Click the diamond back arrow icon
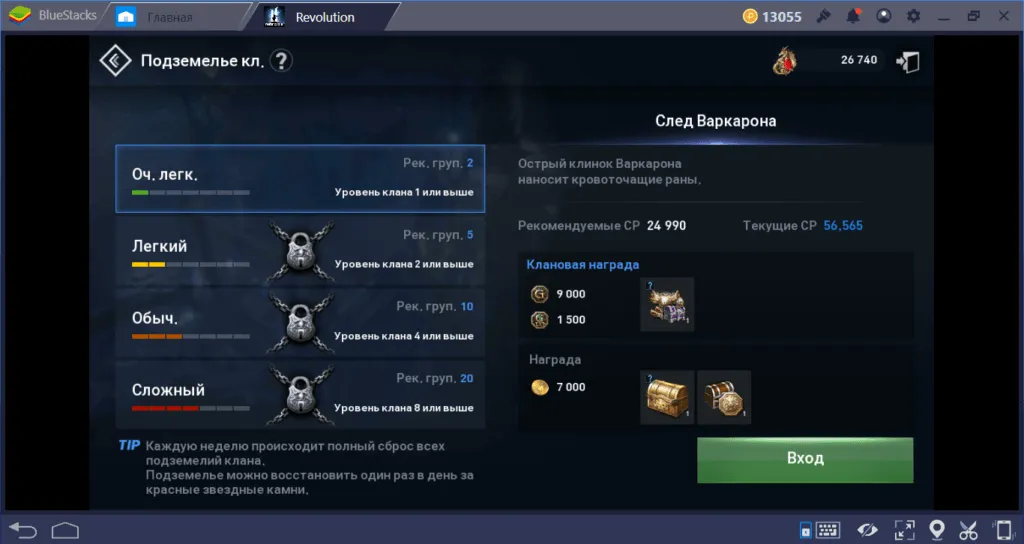The height and width of the screenshot is (544, 1024). coord(115,61)
